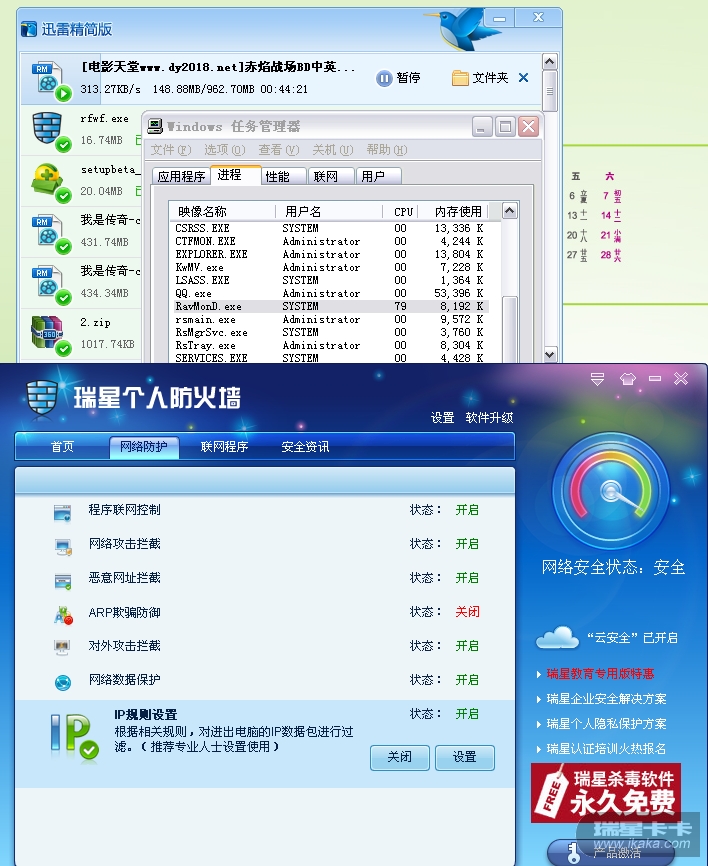Click the large IP rules icon
708x866 pixels.
coord(74,737)
